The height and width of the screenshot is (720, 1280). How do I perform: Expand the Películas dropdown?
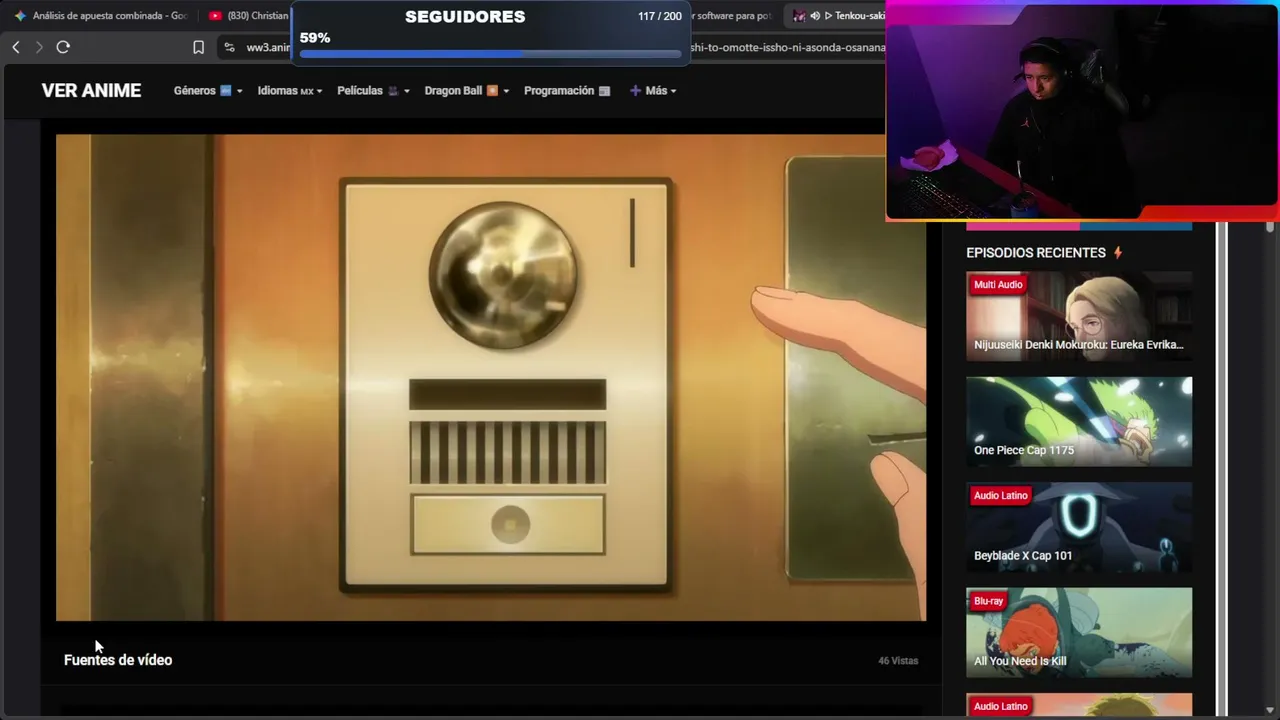pyautogui.click(x=373, y=91)
